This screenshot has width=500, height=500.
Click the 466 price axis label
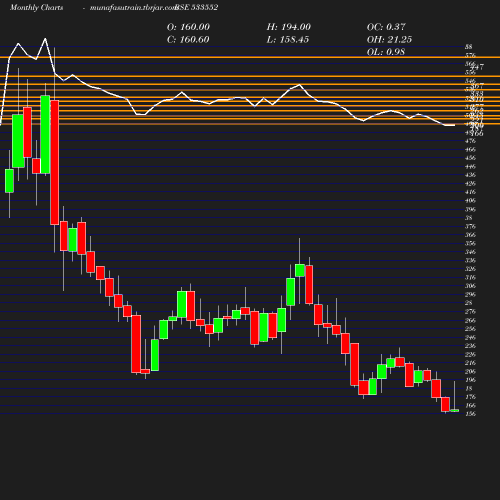pos(470,150)
